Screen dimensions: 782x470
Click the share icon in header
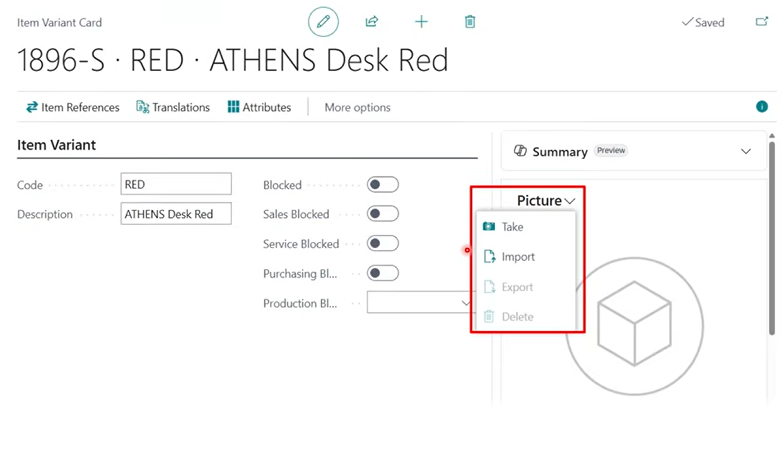[x=372, y=22]
